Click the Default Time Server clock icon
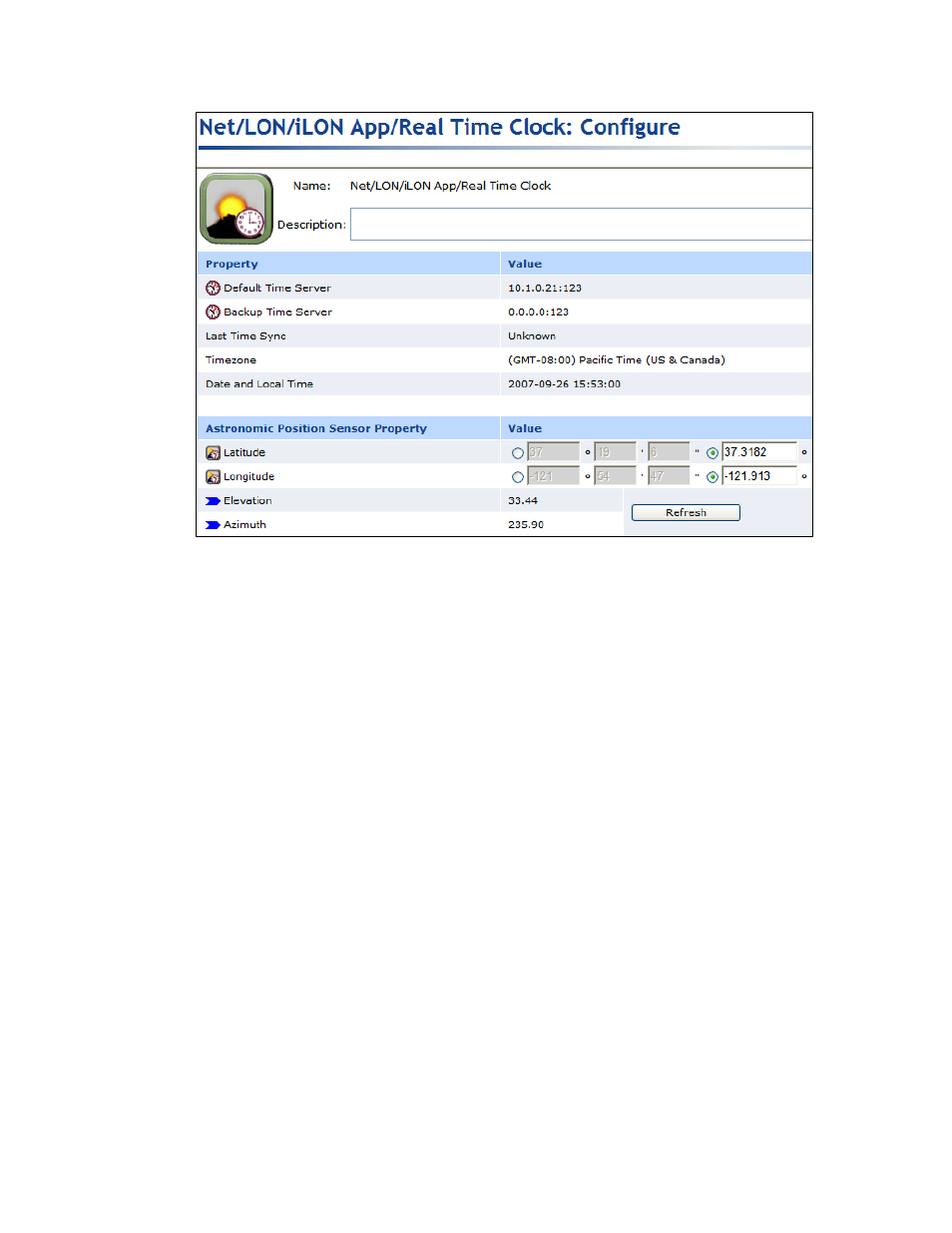Viewport: 952px width, 1233px height. pyautogui.click(x=213, y=288)
